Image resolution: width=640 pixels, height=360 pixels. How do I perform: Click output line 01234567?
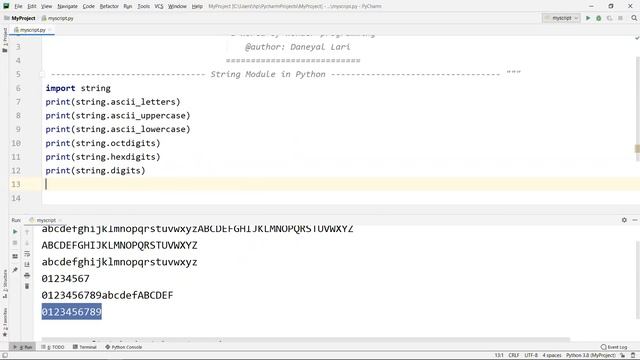pyautogui.click(x=65, y=278)
